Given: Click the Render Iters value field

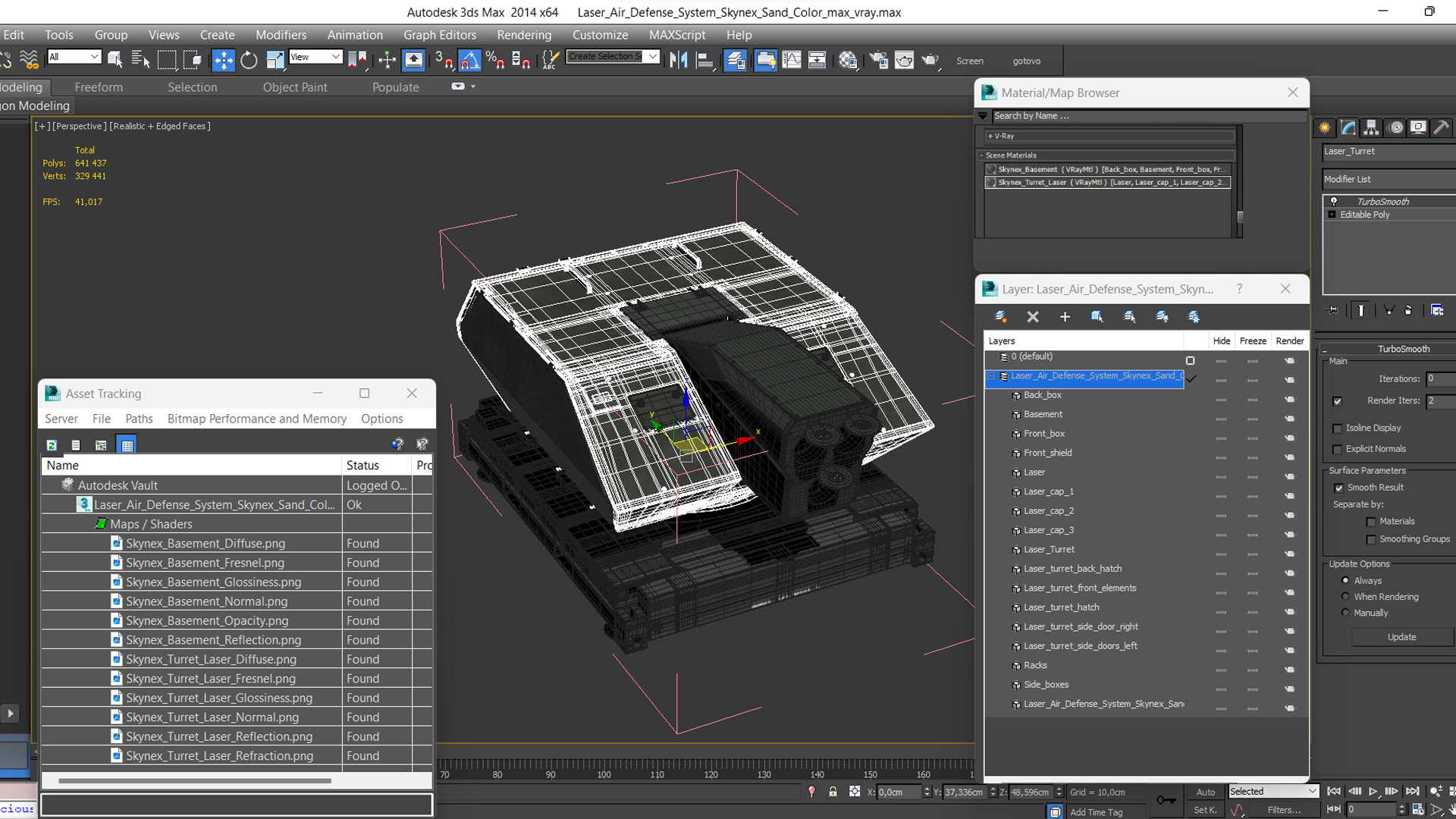Looking at the screenshot, I should 1441,400.
